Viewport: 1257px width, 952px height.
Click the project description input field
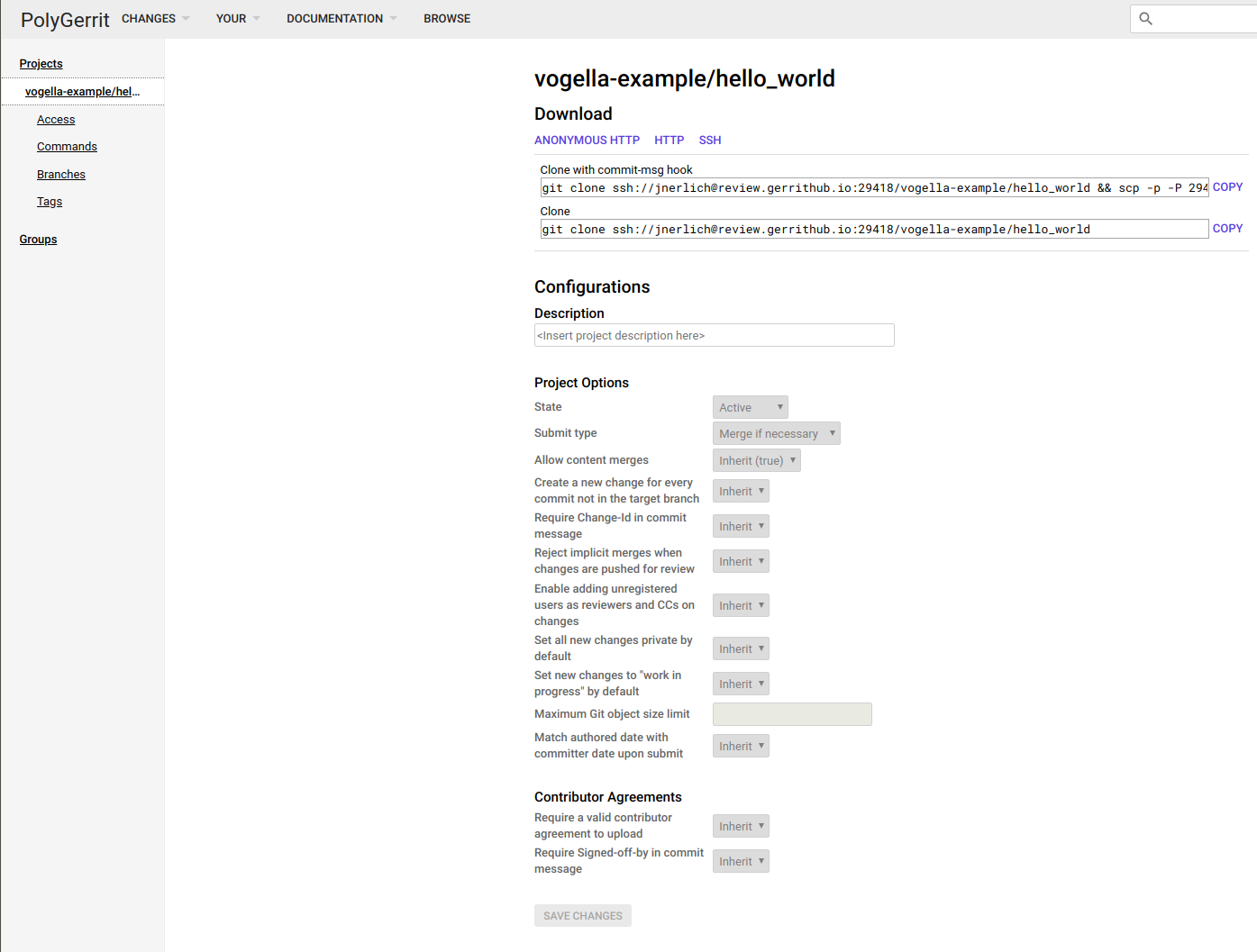click(x=714, y=335)
